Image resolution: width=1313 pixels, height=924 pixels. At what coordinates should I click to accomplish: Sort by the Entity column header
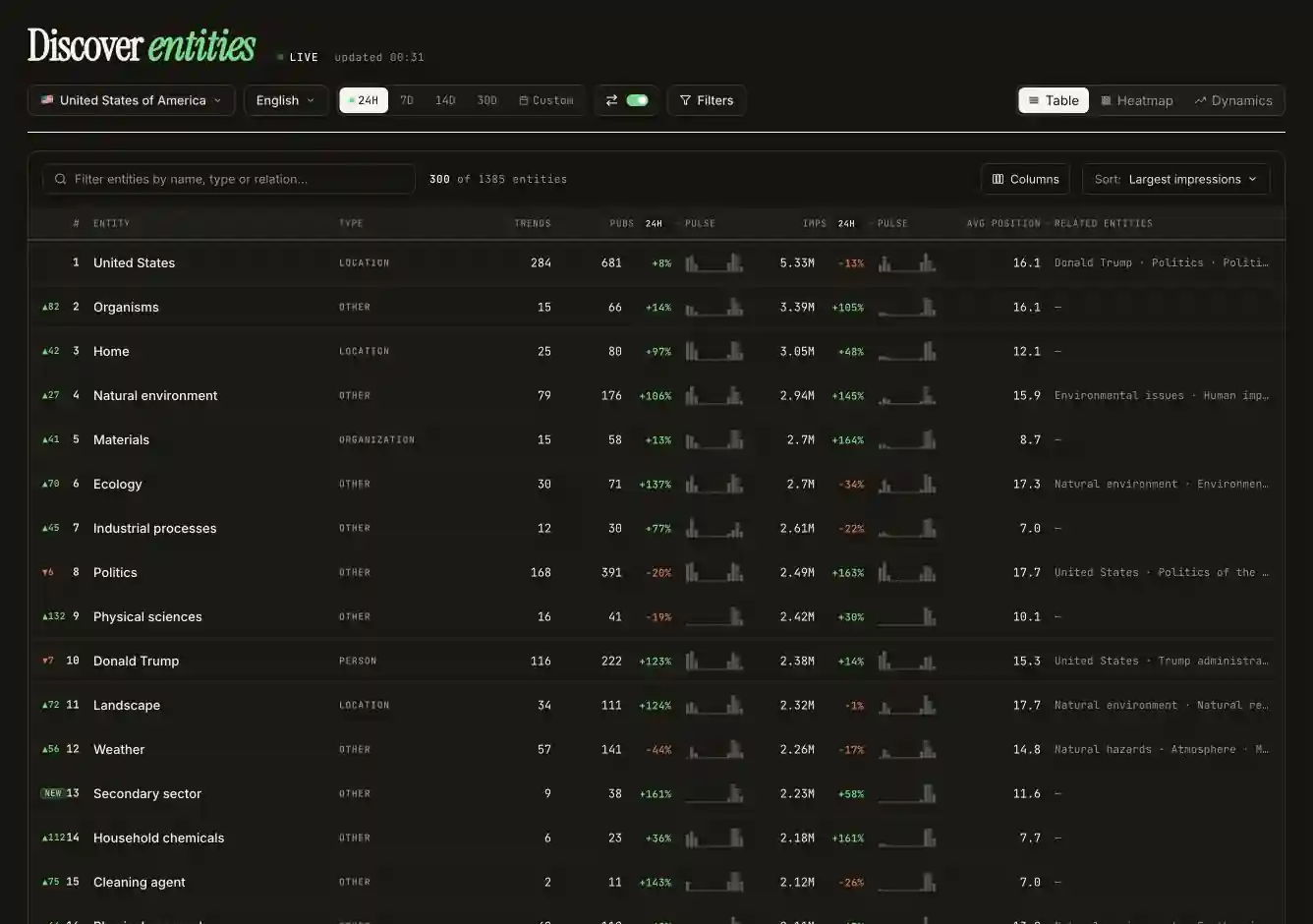click(111, 223)
